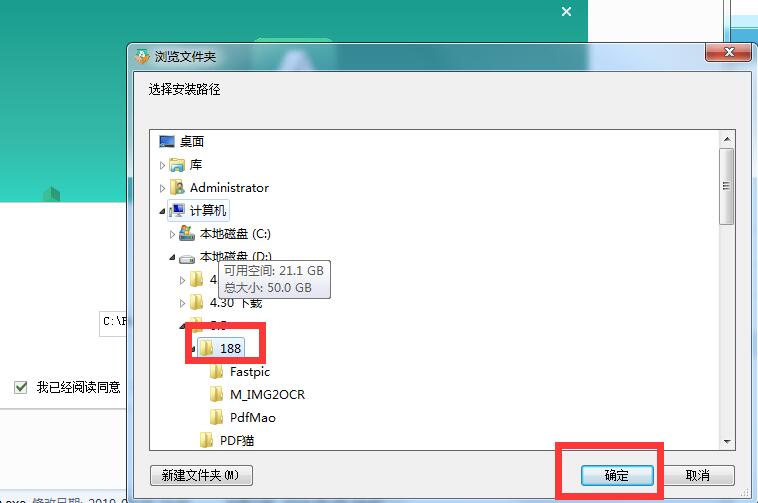Expand the 库 libraries node

click(x=162, y=165)
